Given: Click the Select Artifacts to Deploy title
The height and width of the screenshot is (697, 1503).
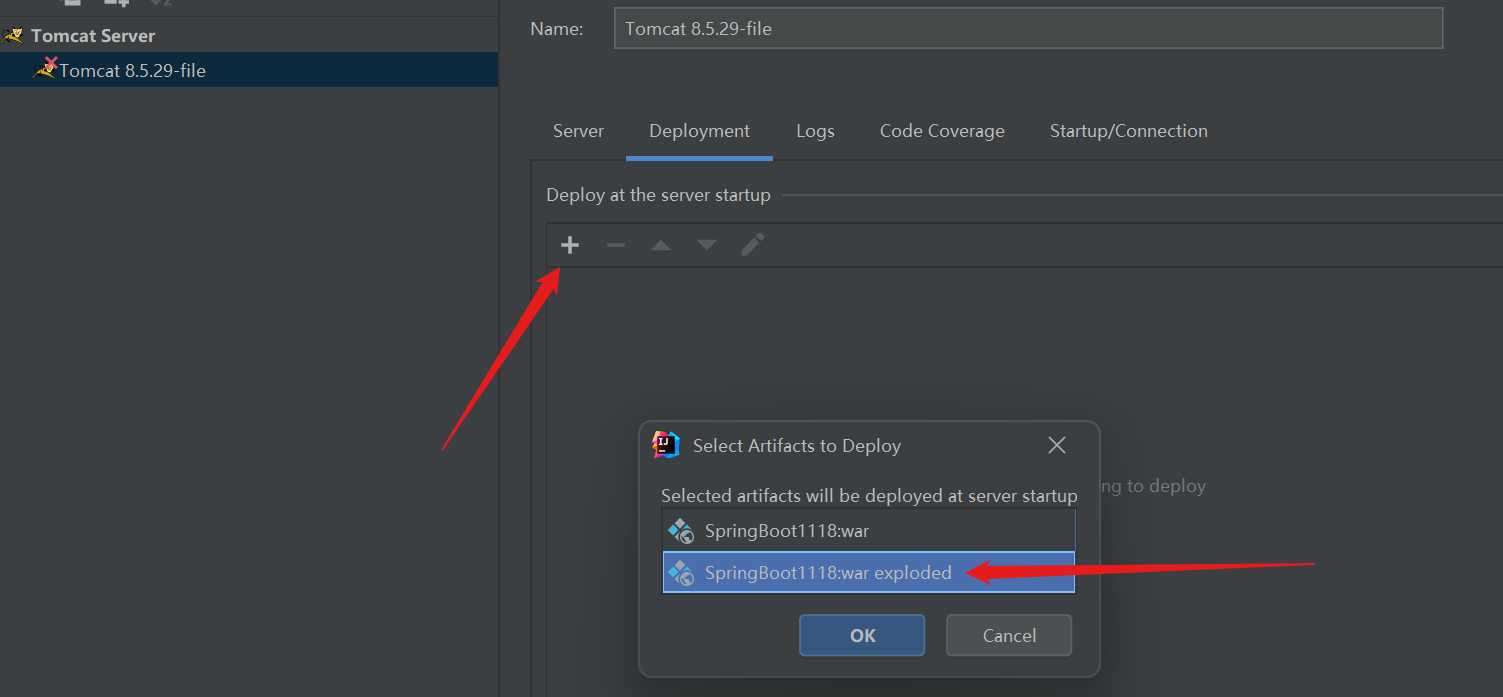Looking at the screenshot, I should (797, 446).
